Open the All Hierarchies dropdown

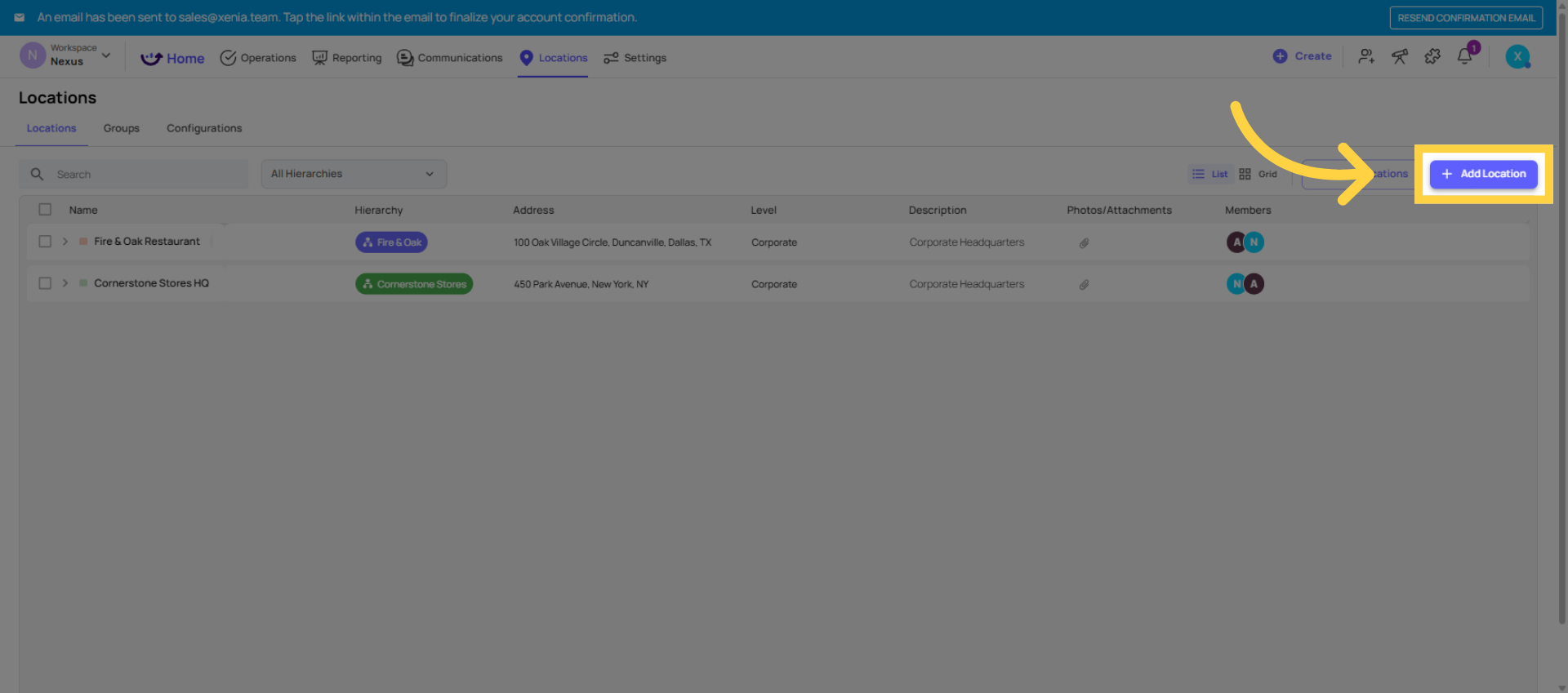(x=353, y=174)
